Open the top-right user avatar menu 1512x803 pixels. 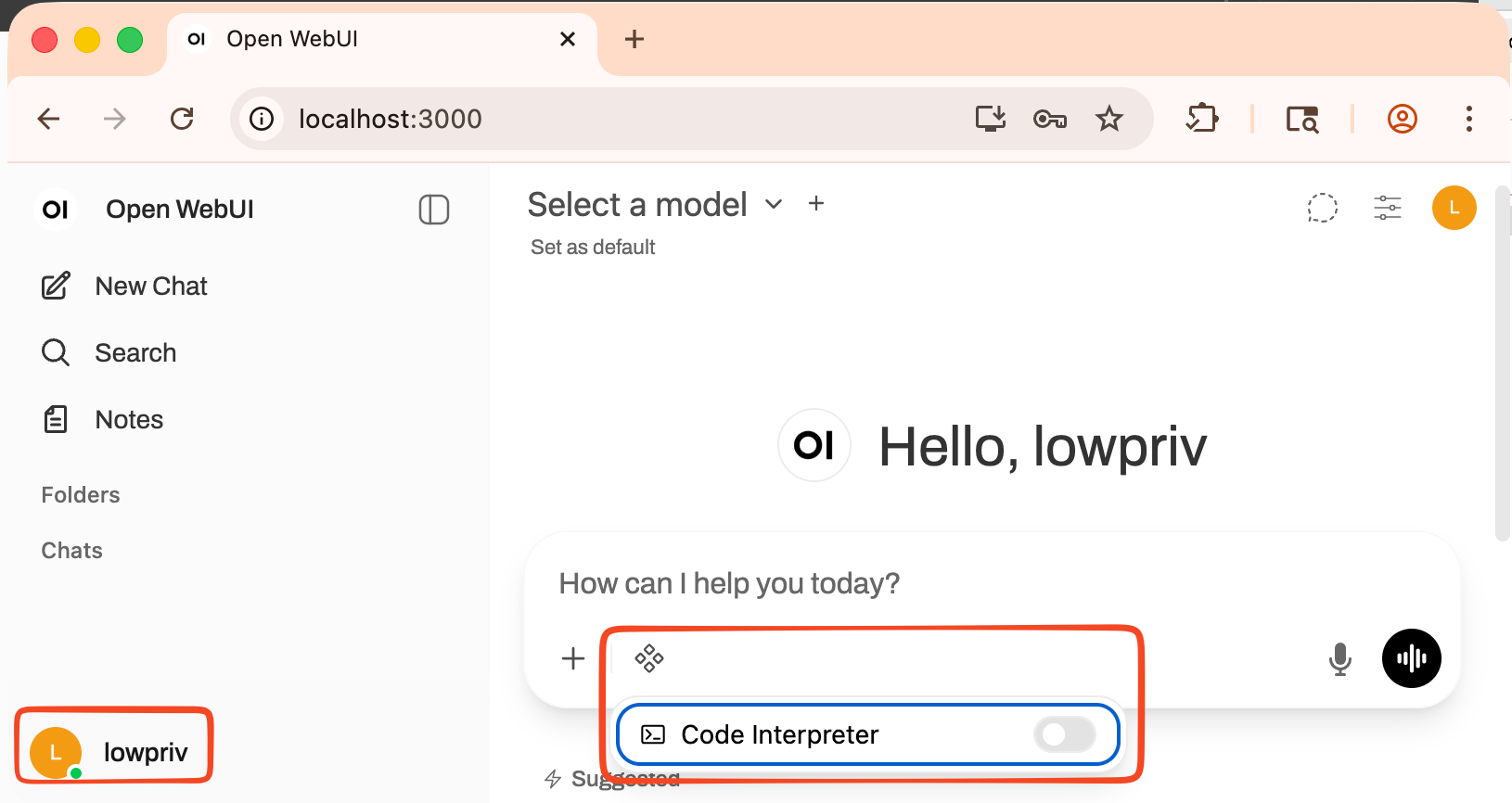[1454, 208]
